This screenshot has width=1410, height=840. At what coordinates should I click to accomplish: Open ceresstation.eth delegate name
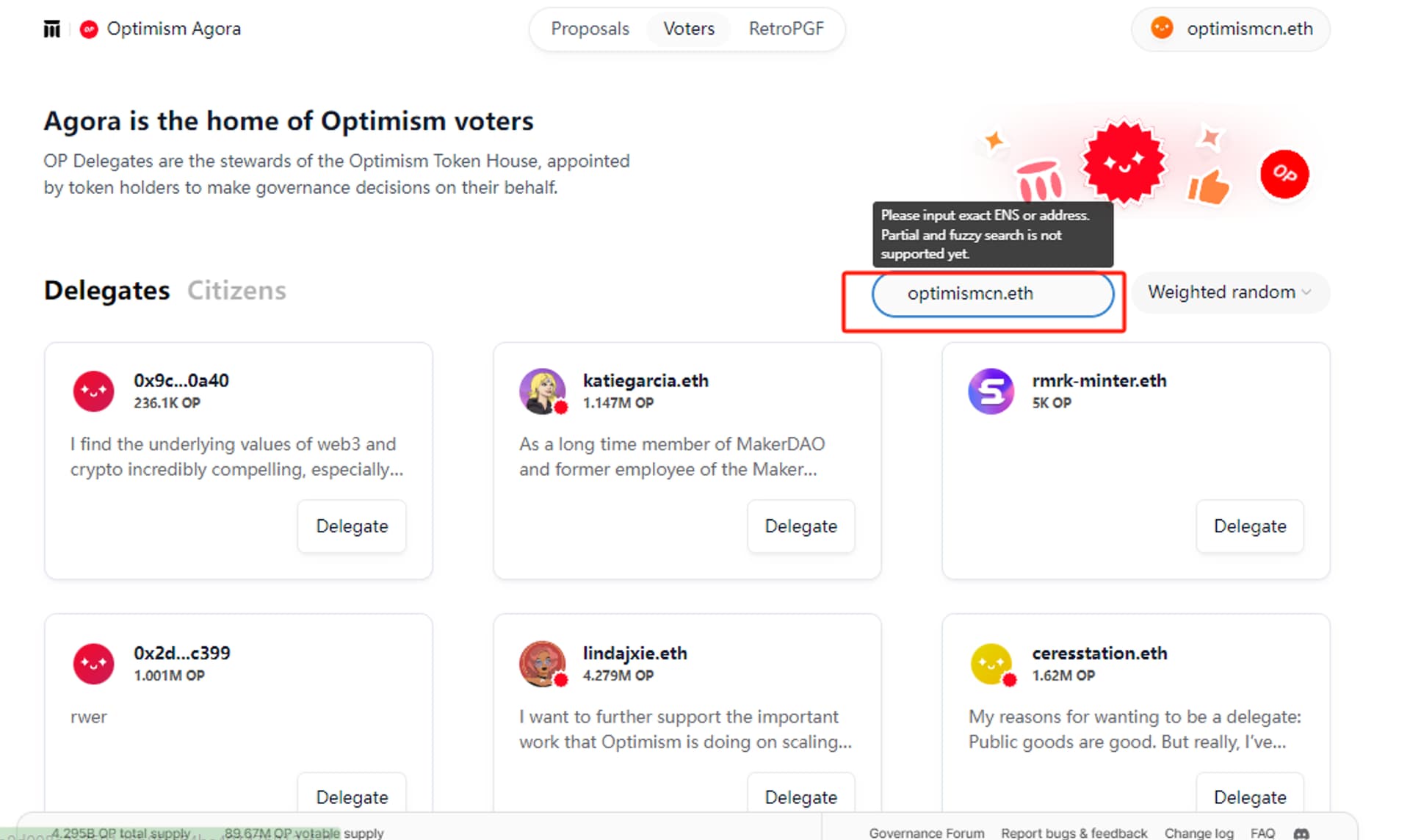1099,653
